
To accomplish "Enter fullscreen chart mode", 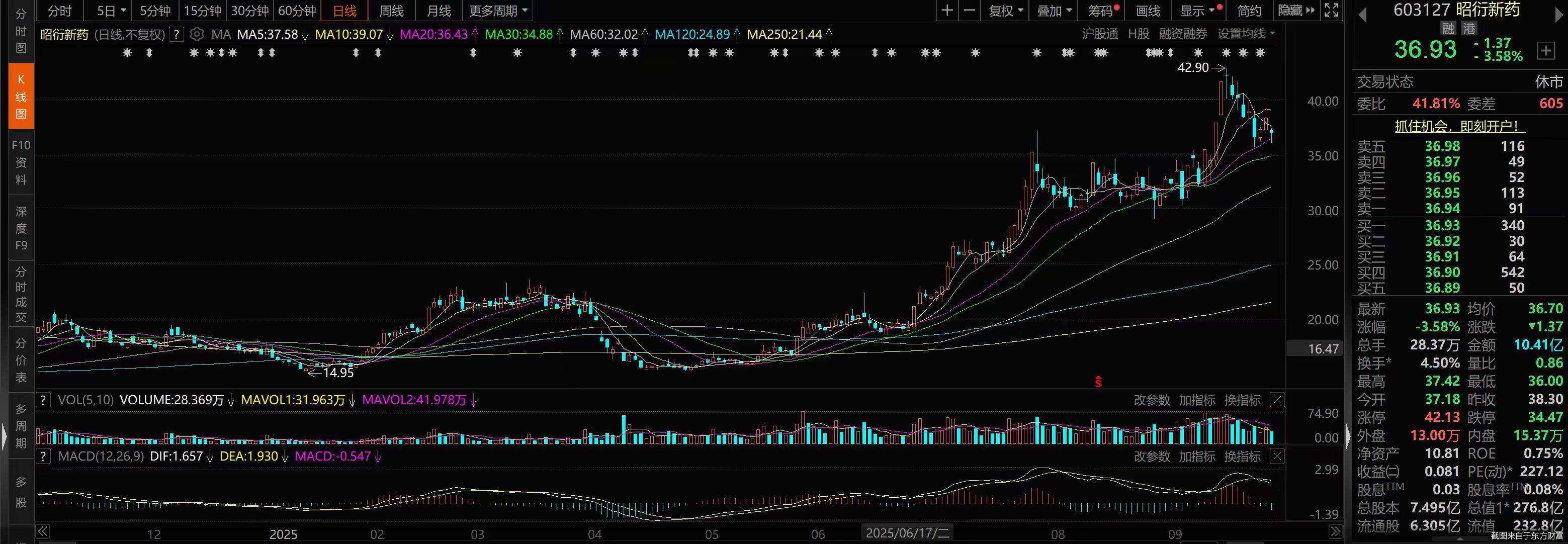I will 1331,11.
